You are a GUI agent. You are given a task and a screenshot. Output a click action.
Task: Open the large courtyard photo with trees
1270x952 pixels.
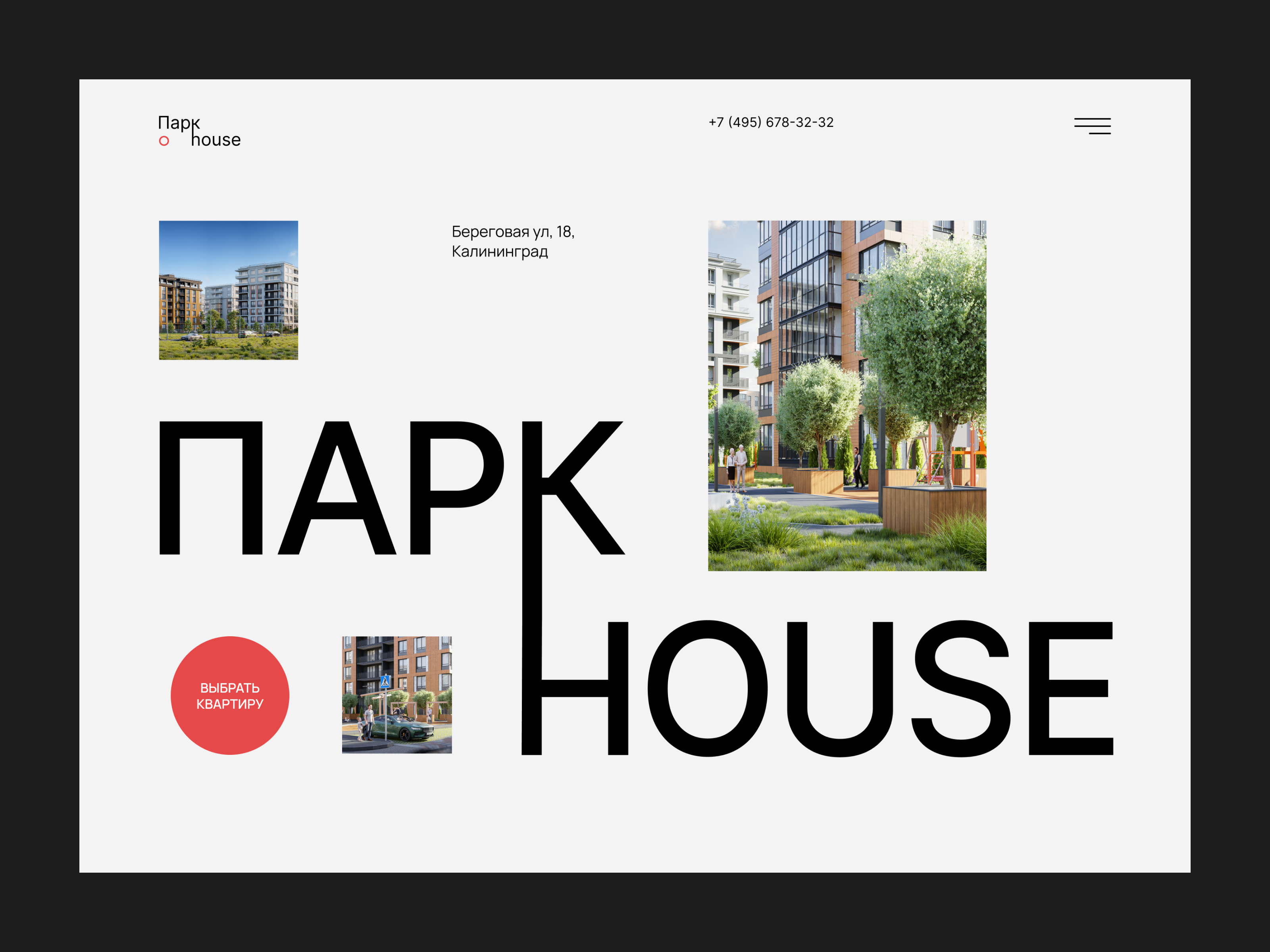[847, 395]
